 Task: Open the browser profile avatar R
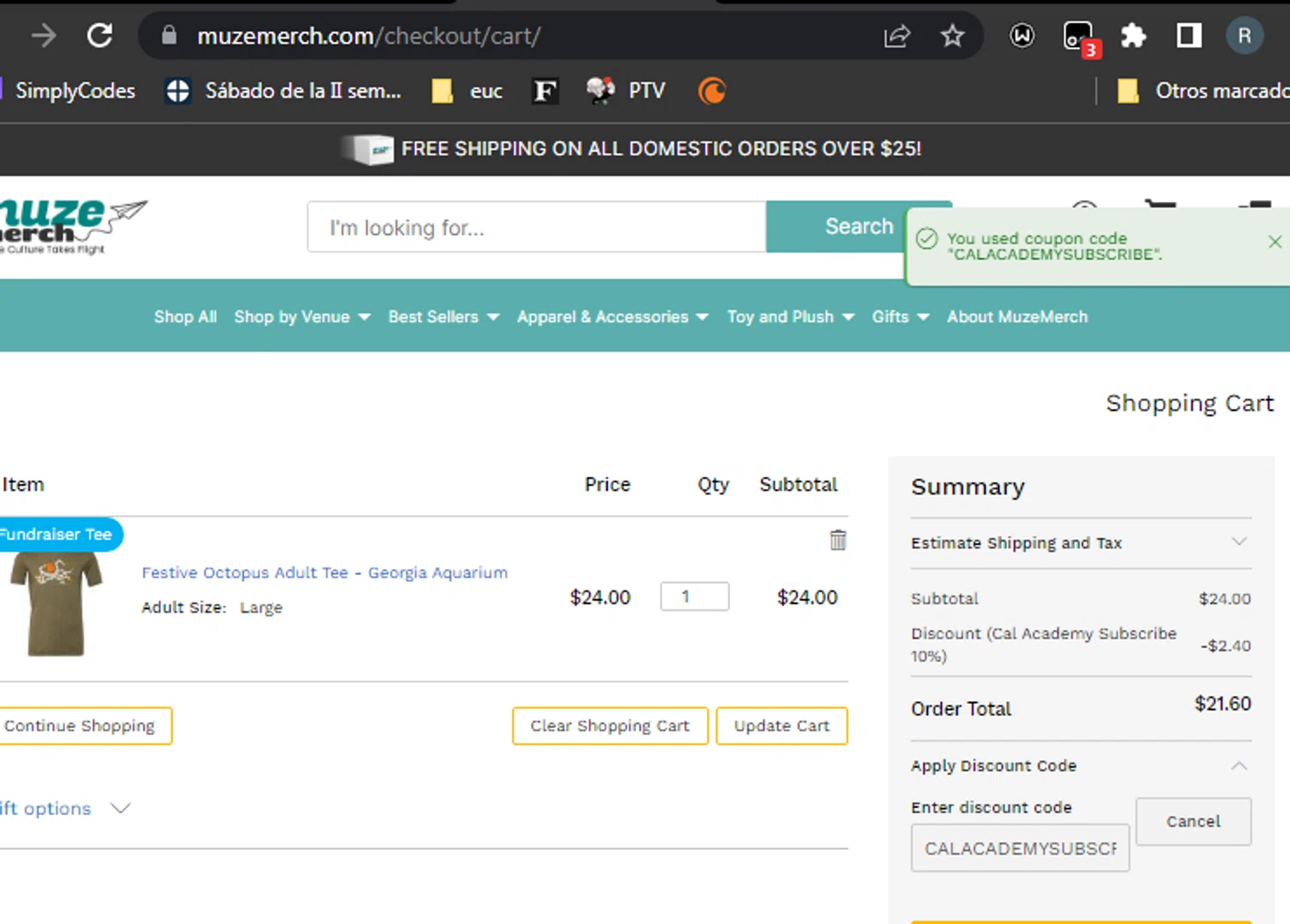pos(1244,36)
